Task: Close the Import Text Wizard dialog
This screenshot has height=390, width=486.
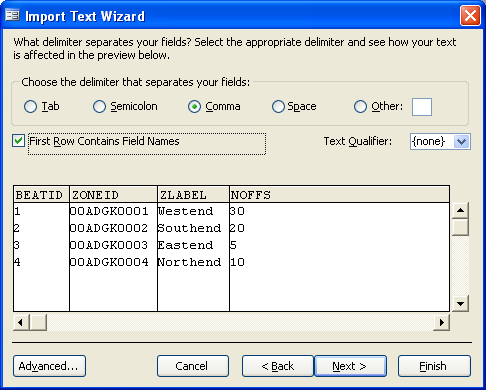Action: tap(470, 15)
